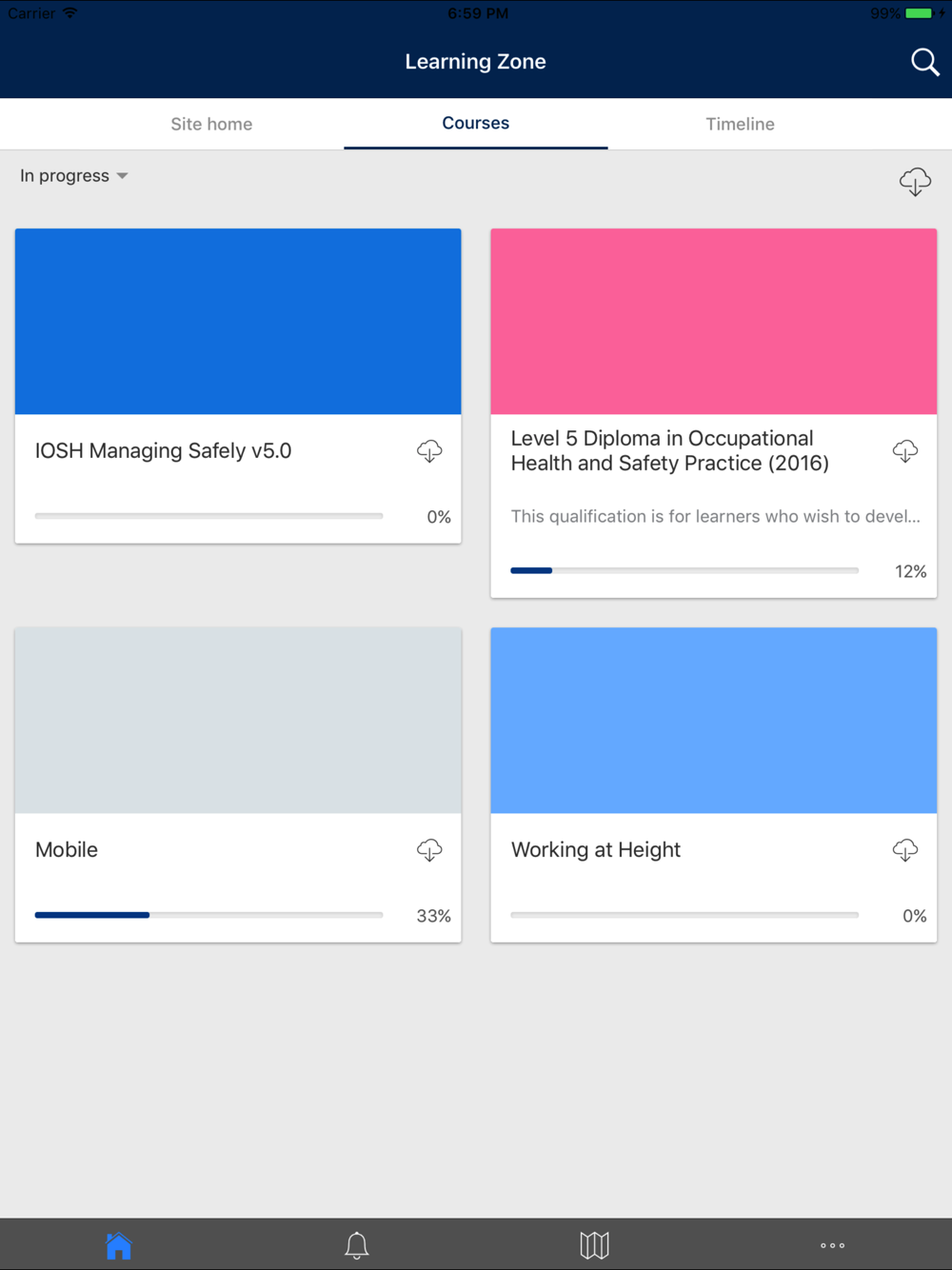The height and width of the screenshot is (1270, 952).
Task: Open the Mobile course title
Action: coord(67,850)
